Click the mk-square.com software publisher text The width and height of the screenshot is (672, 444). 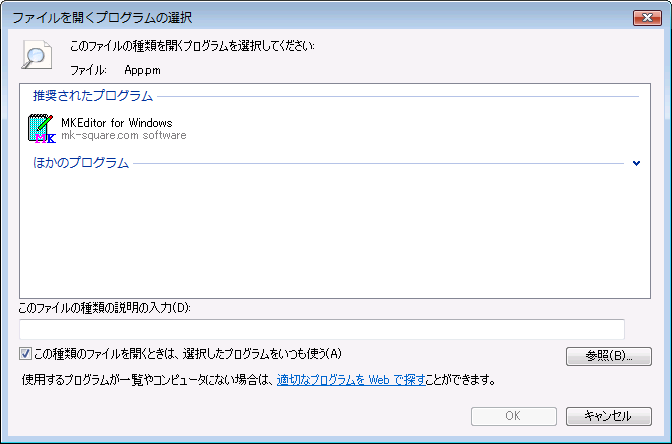click(x=123, y=135)
